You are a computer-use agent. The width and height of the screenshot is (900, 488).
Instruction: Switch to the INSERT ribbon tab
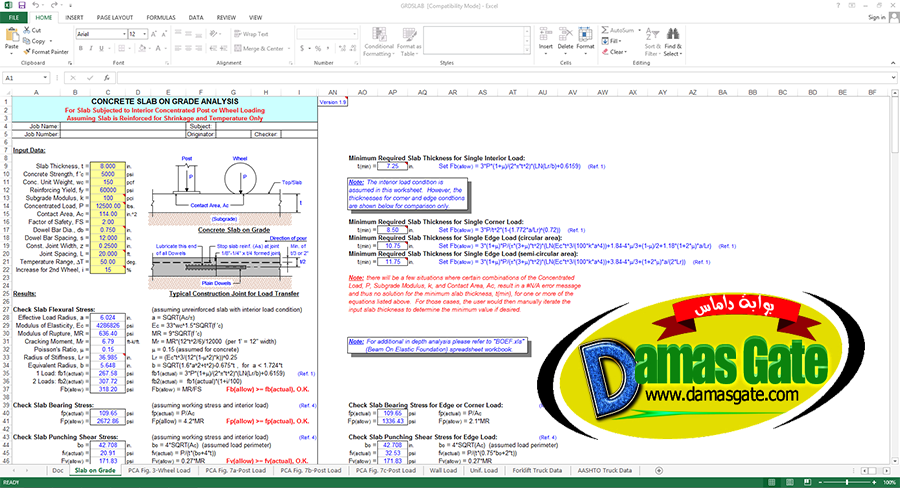coord(74,18)
